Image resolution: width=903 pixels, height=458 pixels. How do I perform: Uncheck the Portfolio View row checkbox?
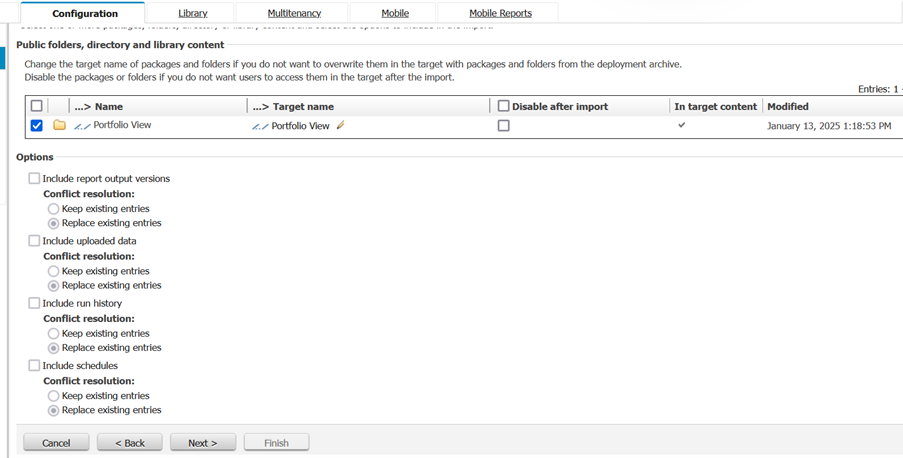point(37,126)
